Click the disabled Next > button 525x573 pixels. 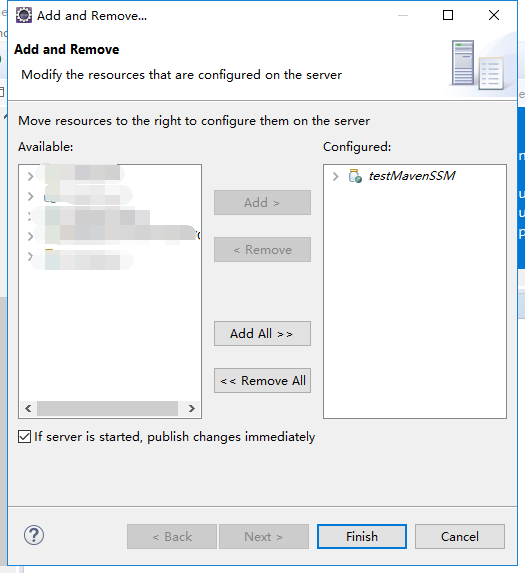(264, 536)
